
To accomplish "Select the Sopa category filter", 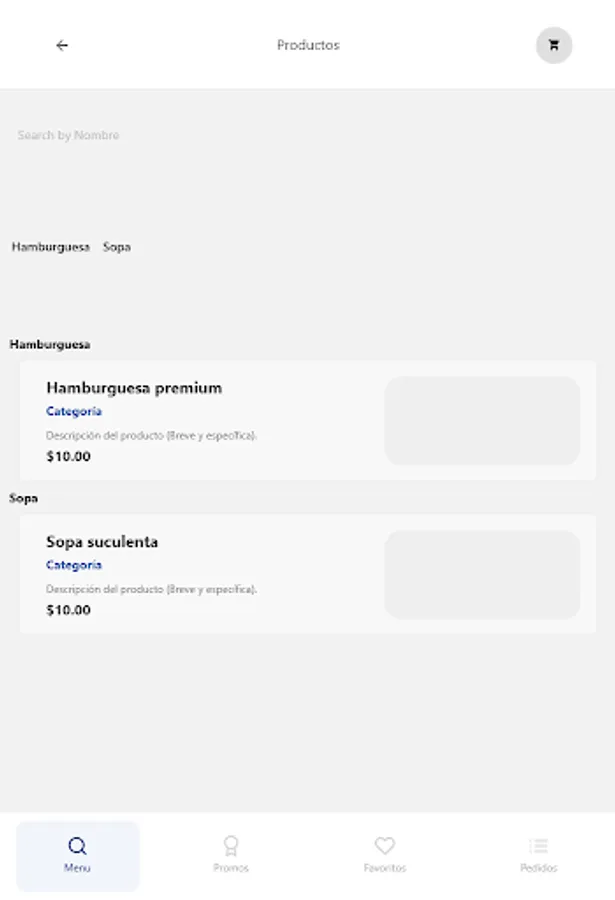I will click(116, 246).
